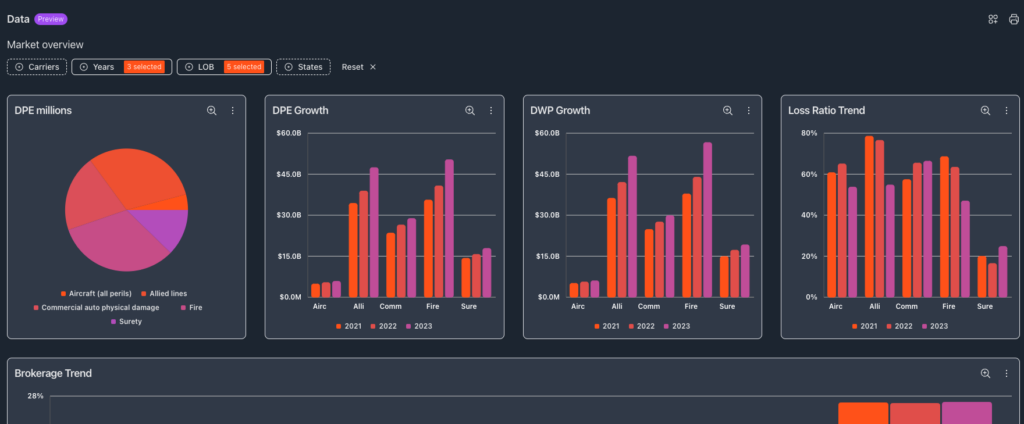Viewport: 1024px width, 424px height.
Task: Open the LOB filter dropdown
Action: pyautogui.click(x=224, y=67)
